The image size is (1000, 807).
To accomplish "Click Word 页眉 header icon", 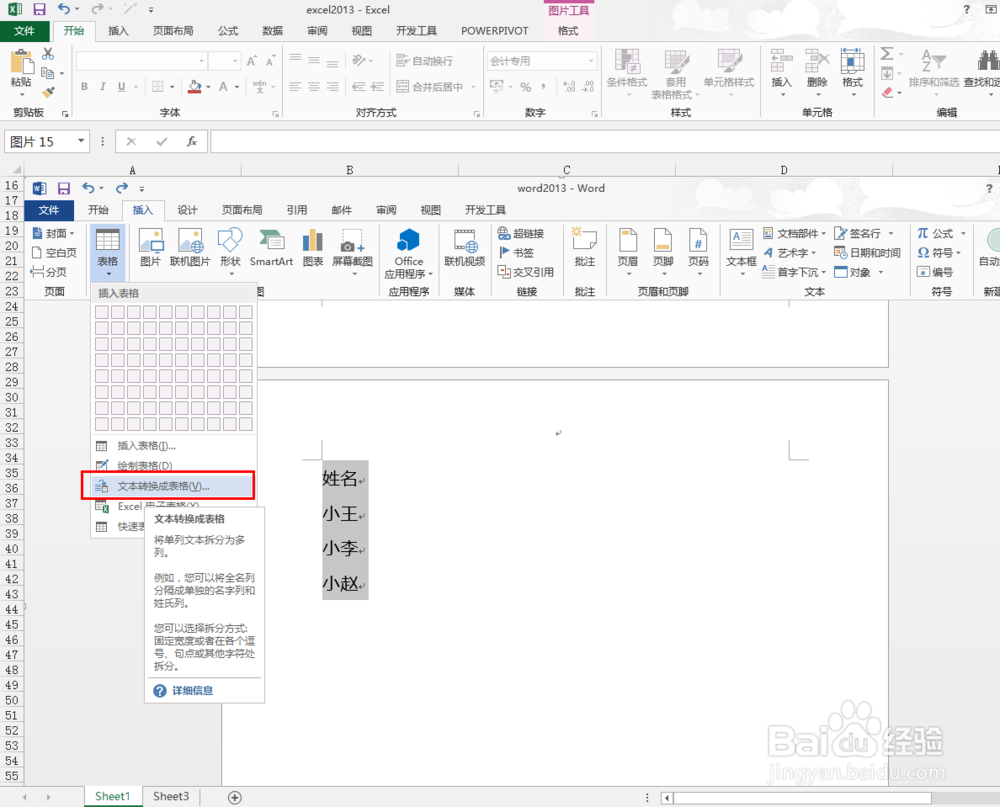I will tap(628, 241).
